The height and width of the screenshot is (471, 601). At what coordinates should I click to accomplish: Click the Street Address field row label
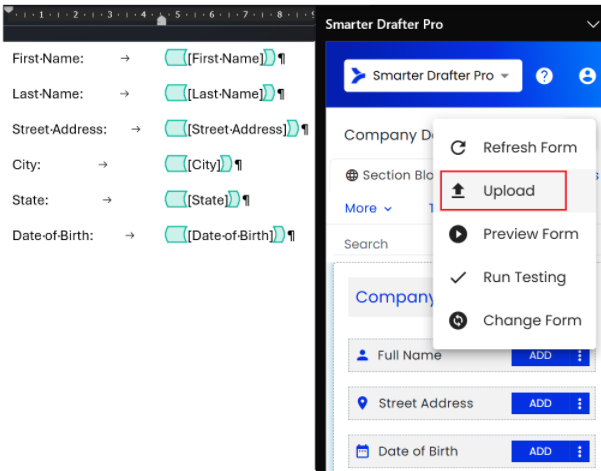tap(426, 403)
